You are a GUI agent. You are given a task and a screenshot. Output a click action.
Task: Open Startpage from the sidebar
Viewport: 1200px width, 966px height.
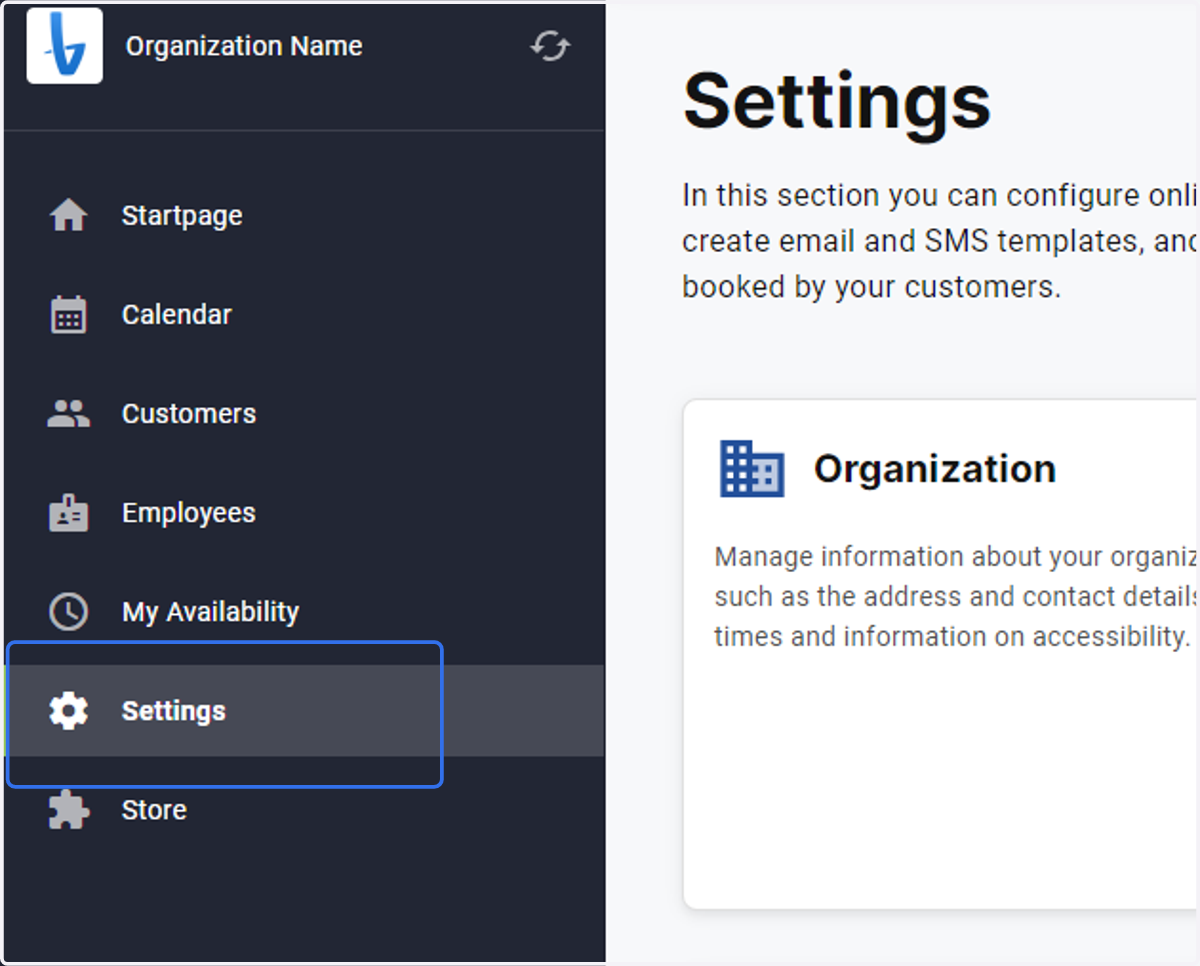[304, 215]
